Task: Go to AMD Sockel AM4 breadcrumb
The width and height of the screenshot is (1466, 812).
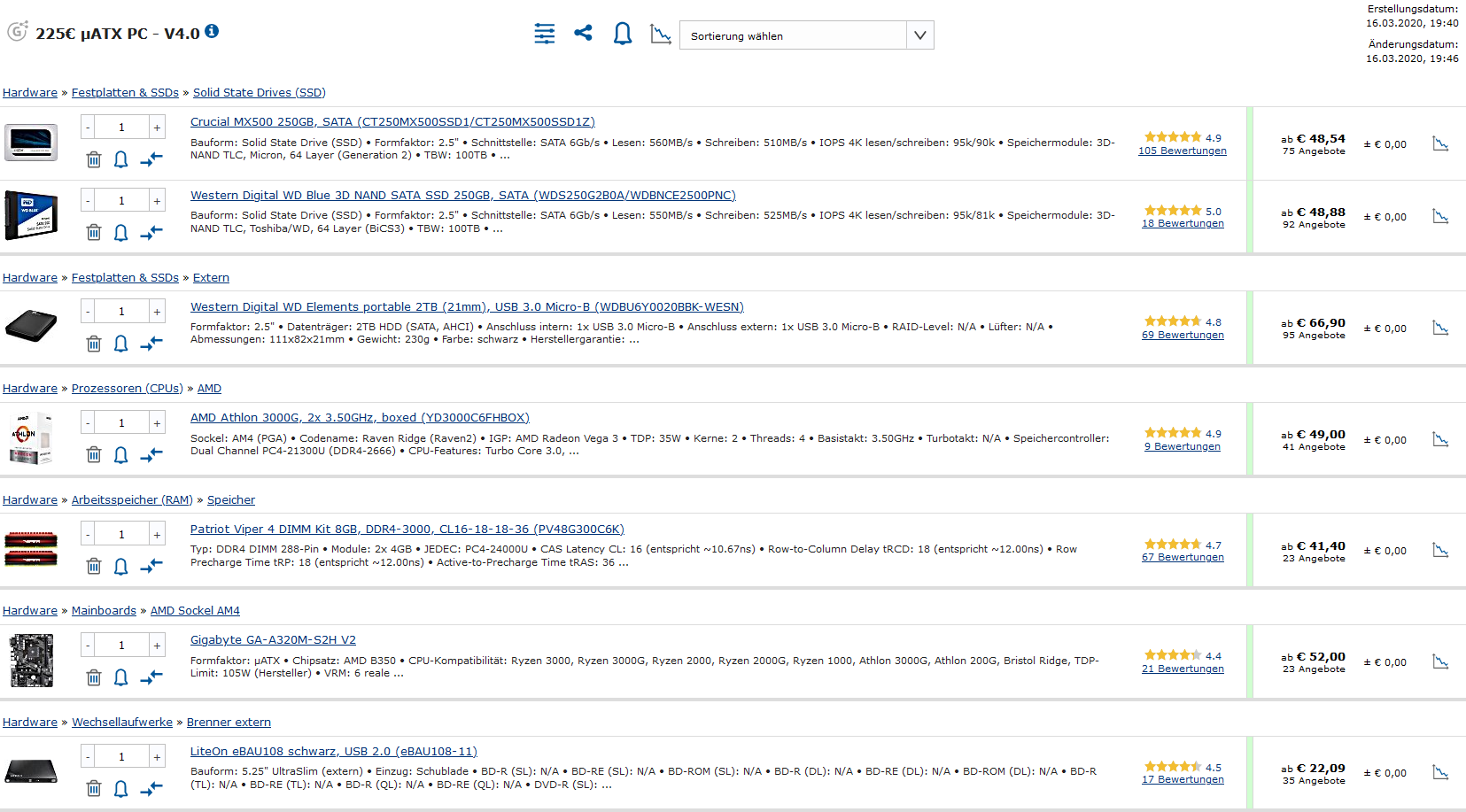Action: coord(195,611)
